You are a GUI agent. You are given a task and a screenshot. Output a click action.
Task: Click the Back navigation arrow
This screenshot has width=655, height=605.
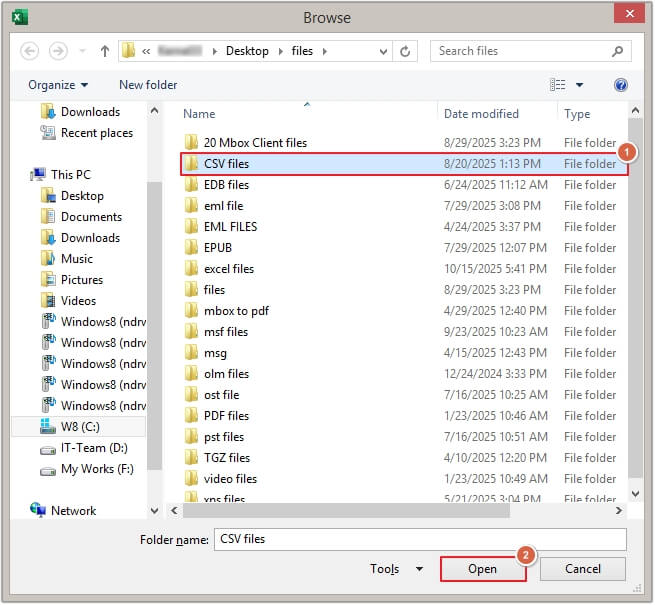click(30, 51)
